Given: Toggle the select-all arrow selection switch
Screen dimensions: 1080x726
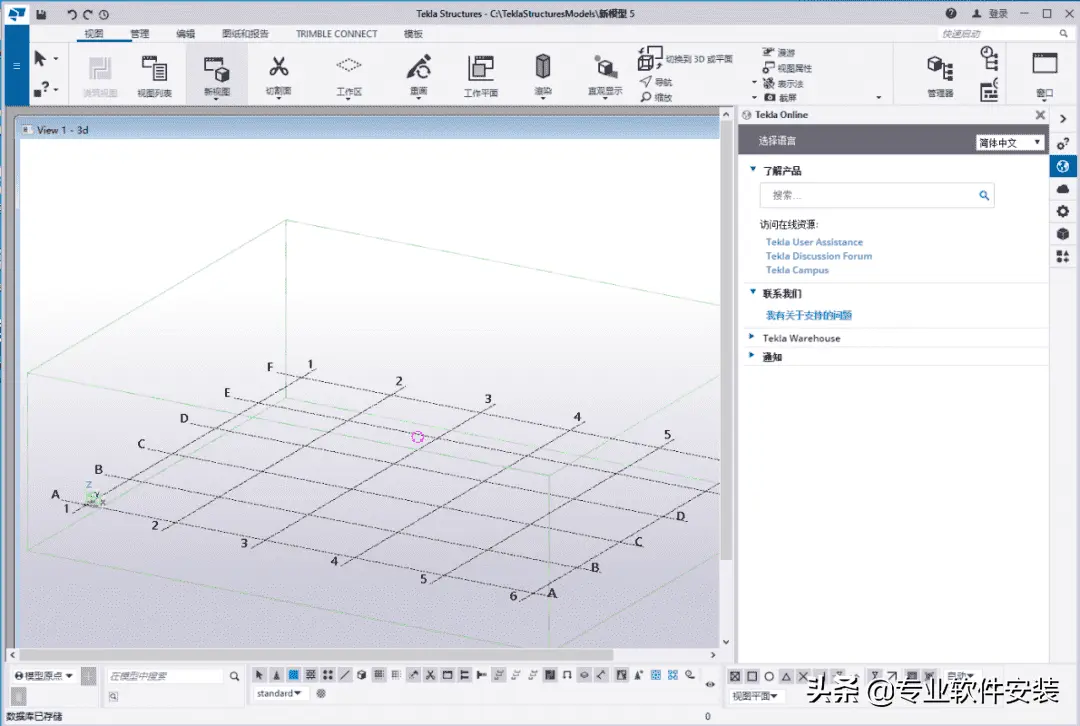Looking at the screenshot, I should pos(259,675).
